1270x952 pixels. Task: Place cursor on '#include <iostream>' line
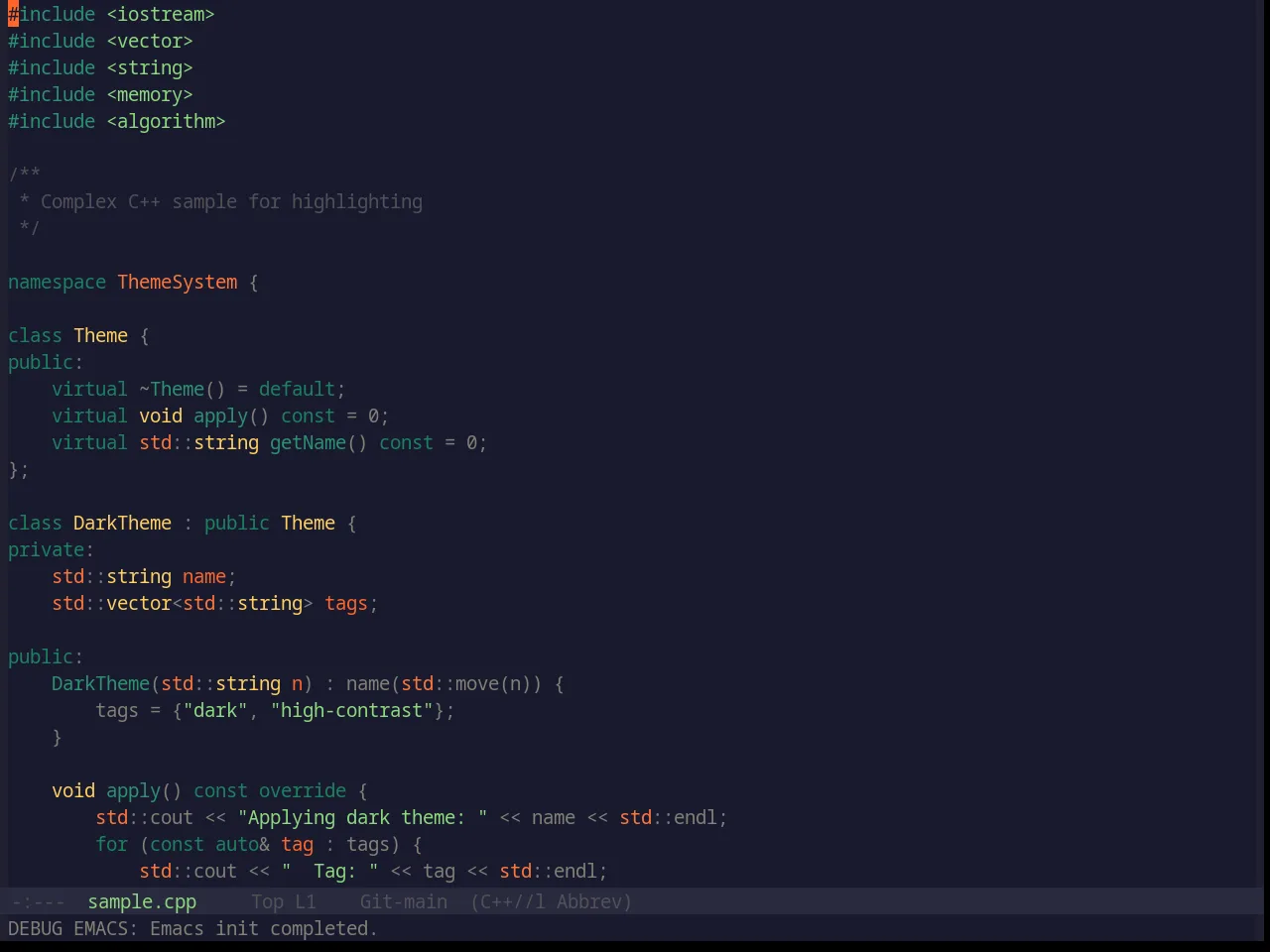111,14
